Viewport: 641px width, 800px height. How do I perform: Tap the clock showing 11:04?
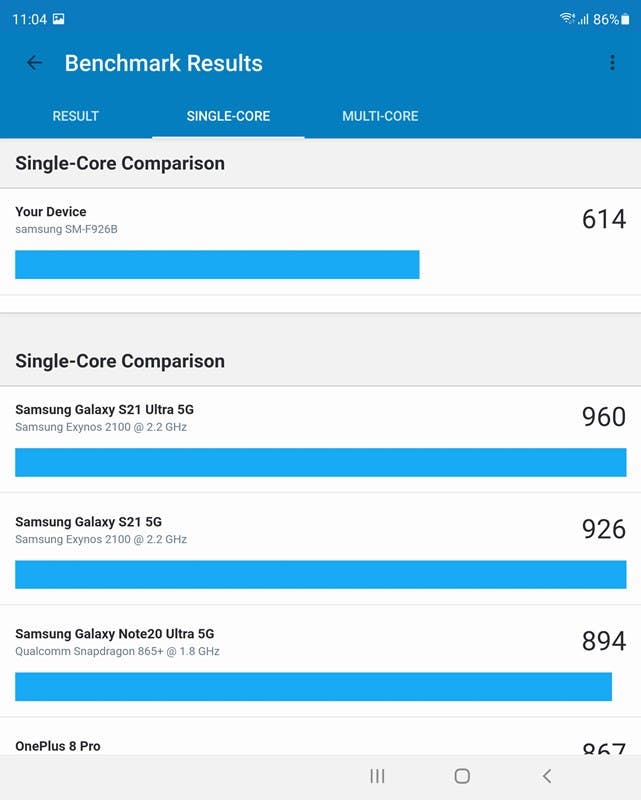29,19
